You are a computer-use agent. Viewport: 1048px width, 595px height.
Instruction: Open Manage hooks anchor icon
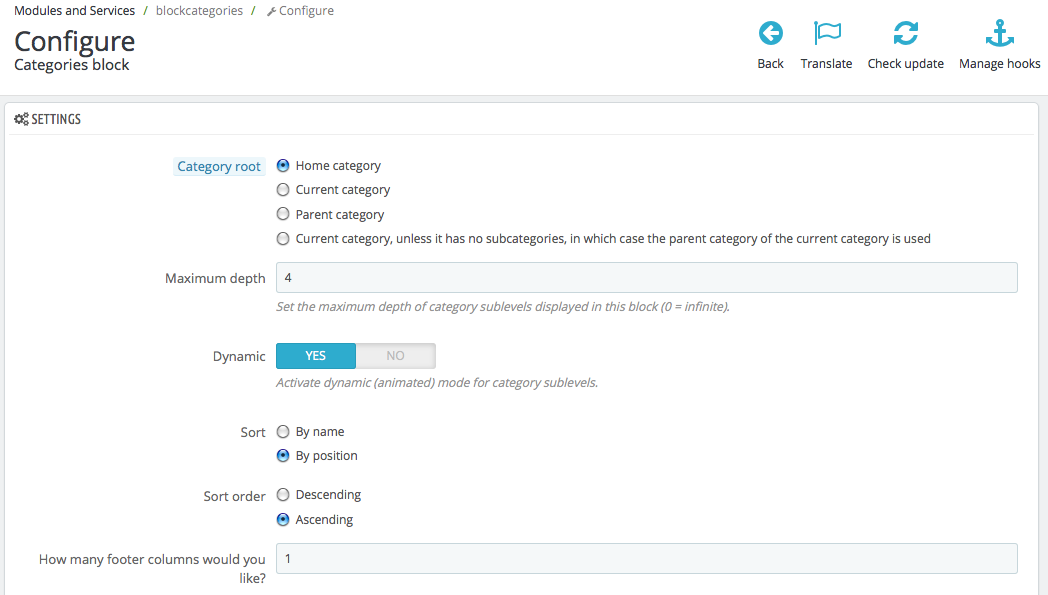coord(1000,33)
